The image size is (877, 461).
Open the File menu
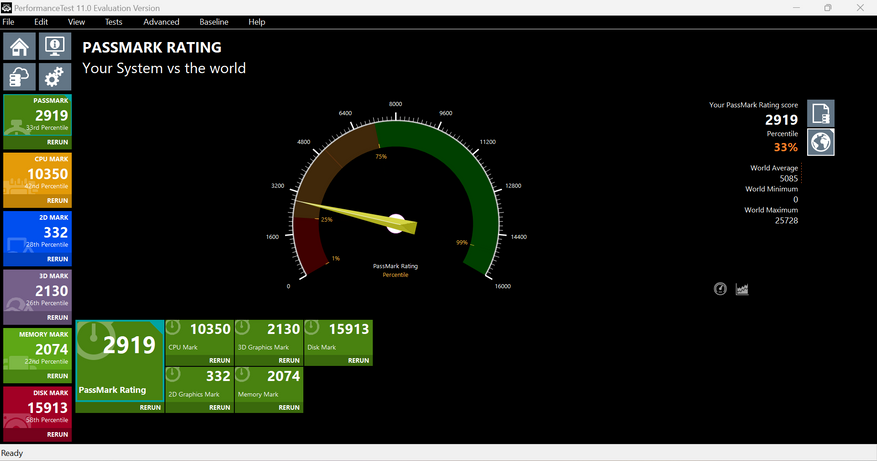coord(8,22)
